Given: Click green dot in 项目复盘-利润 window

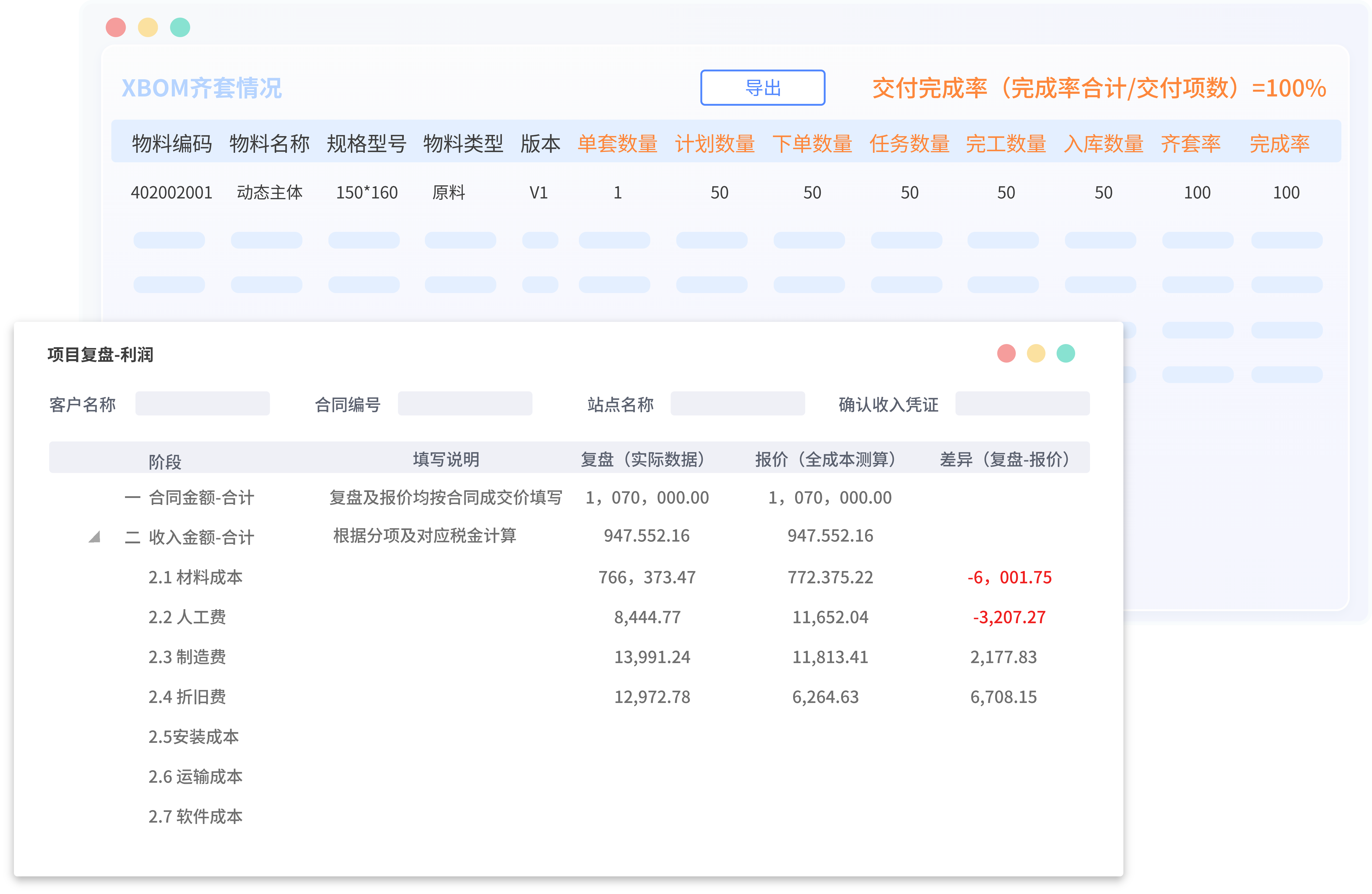Looking at the screenshot, I should click(1065, 353).
